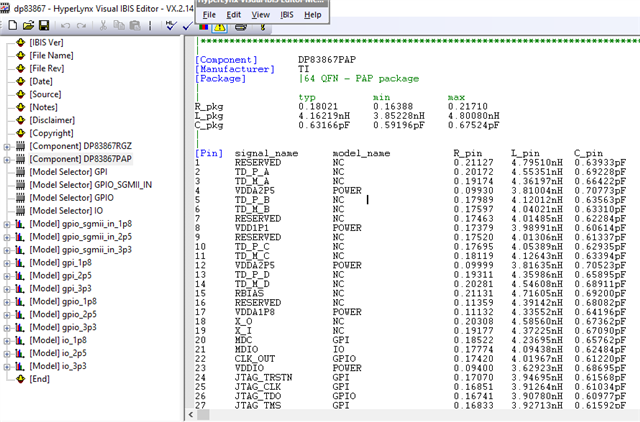Expand the [Model] gpio_2p5 node
Viewport: 640px width, 422px height.
[x=7, y=315]
